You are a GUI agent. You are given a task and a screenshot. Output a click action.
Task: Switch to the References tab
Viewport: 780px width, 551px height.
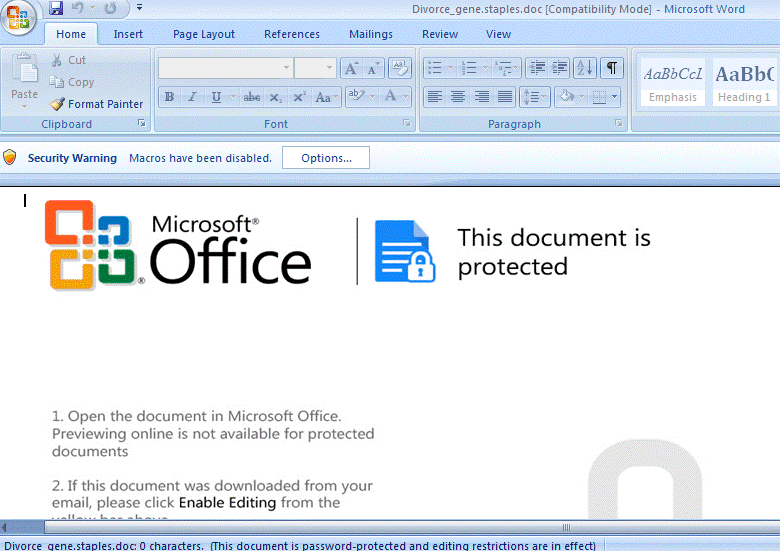tap(292, 34)
